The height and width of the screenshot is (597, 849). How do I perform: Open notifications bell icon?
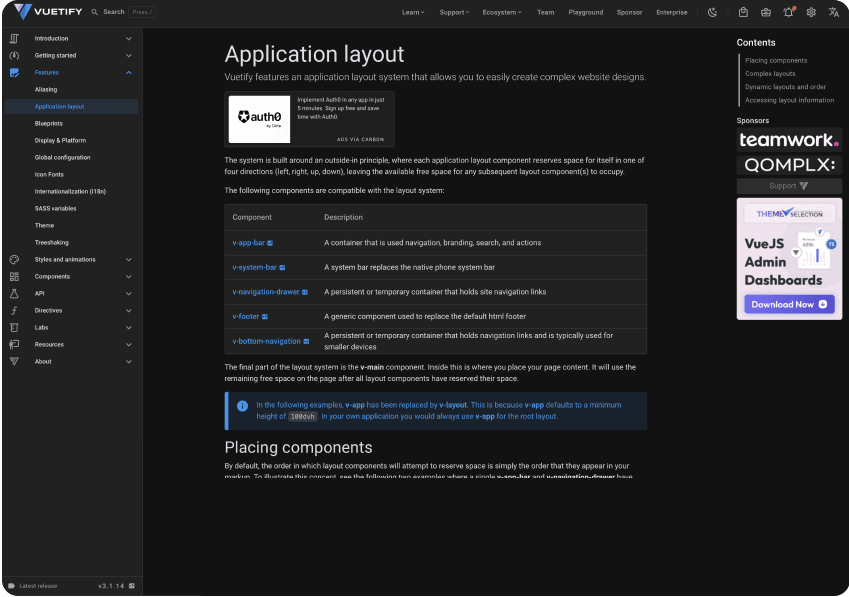coord(788,12)
